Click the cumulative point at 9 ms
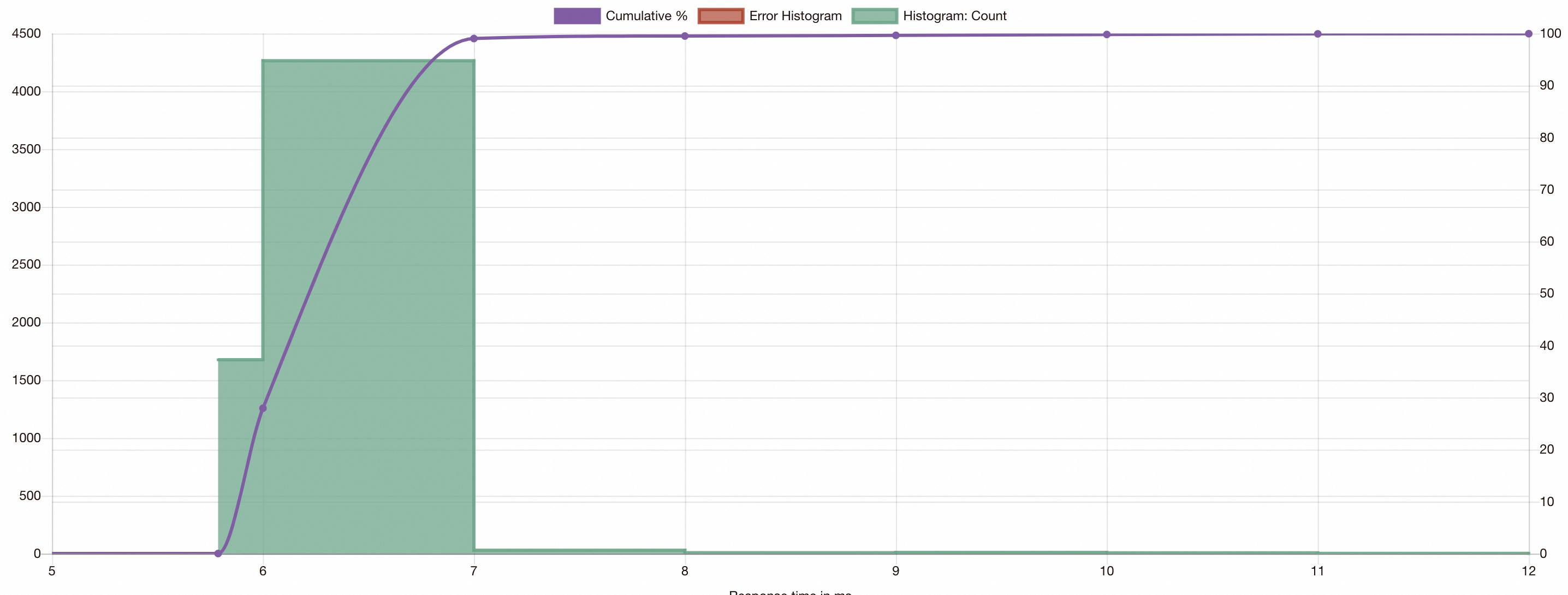1568x595 pixels. coord(895,35)
